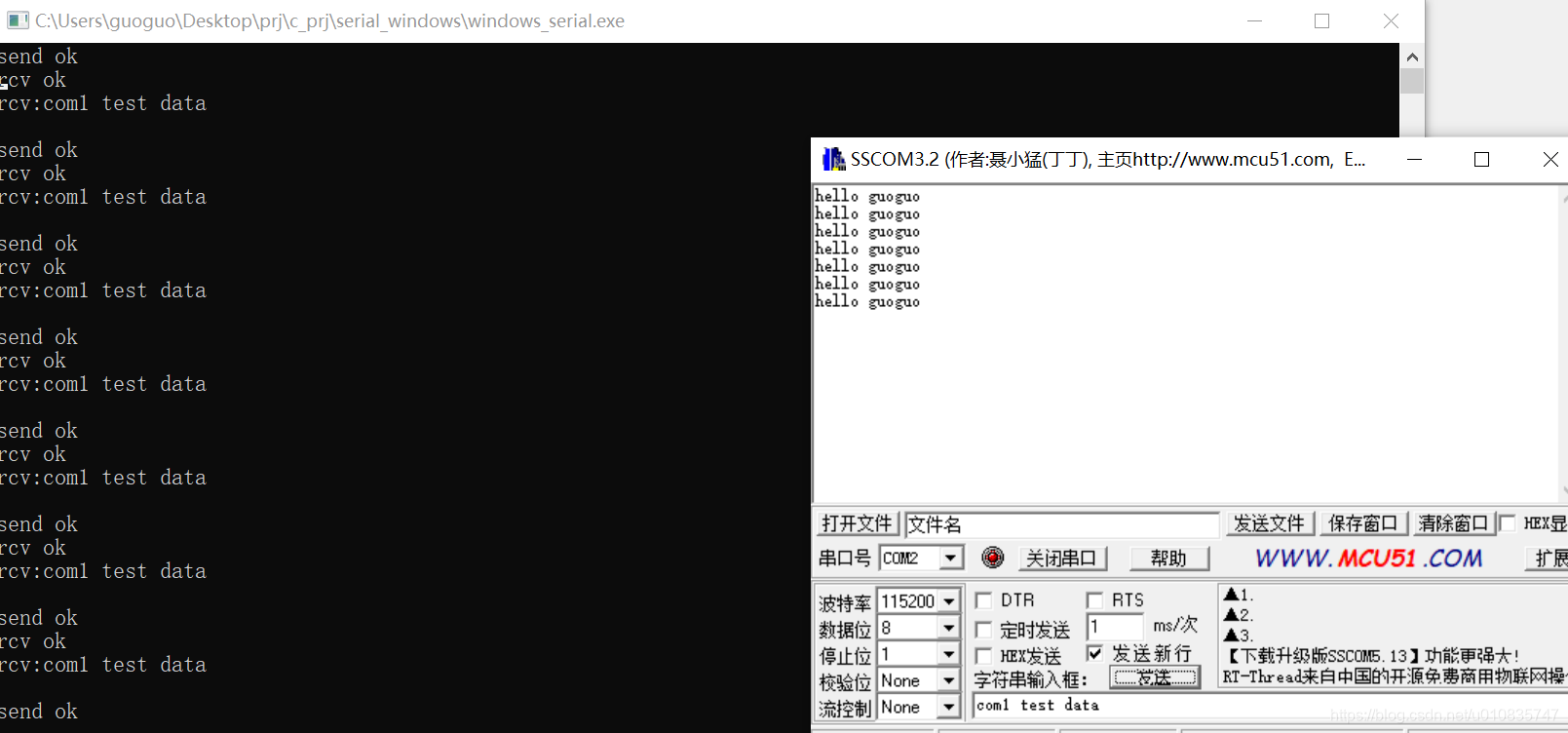Click the SSCOM3.2 title bar app icon

[x=833, y=159]
